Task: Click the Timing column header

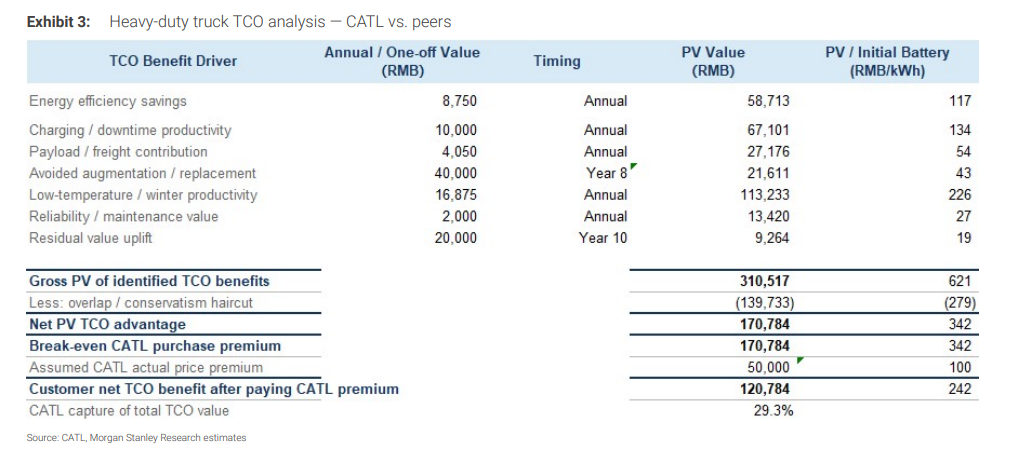Action: (556, 62)
